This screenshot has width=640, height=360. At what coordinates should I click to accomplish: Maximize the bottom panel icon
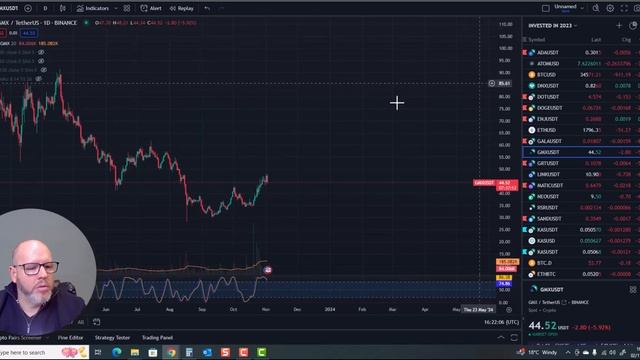tap(514, 337)
